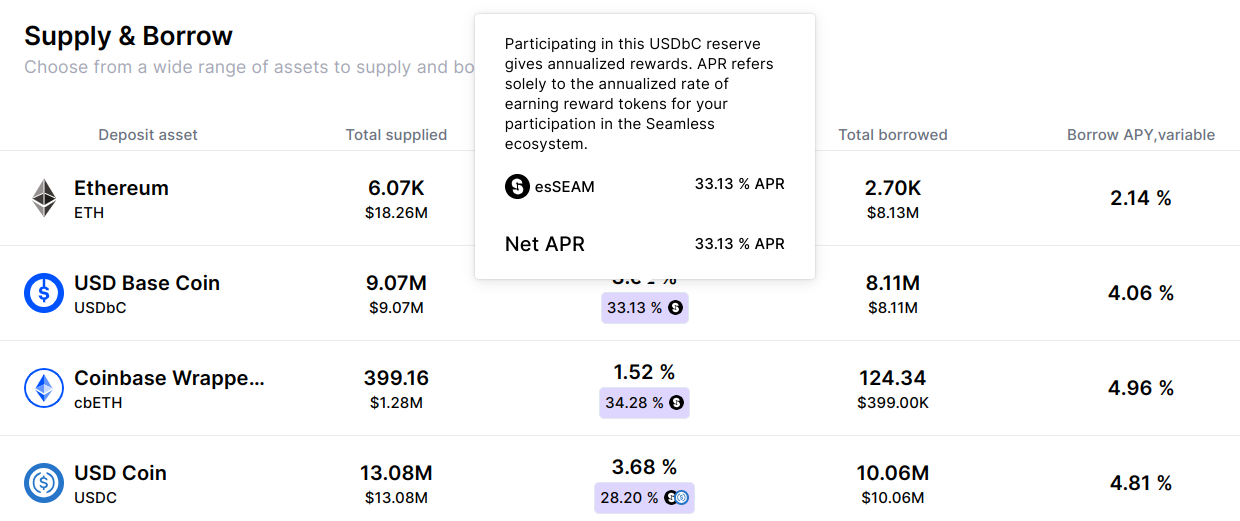The height and width of the screenshot is (521, 1240).
Task: Click the esSEAM token icon in tooltip
Action: coord(517,186)
